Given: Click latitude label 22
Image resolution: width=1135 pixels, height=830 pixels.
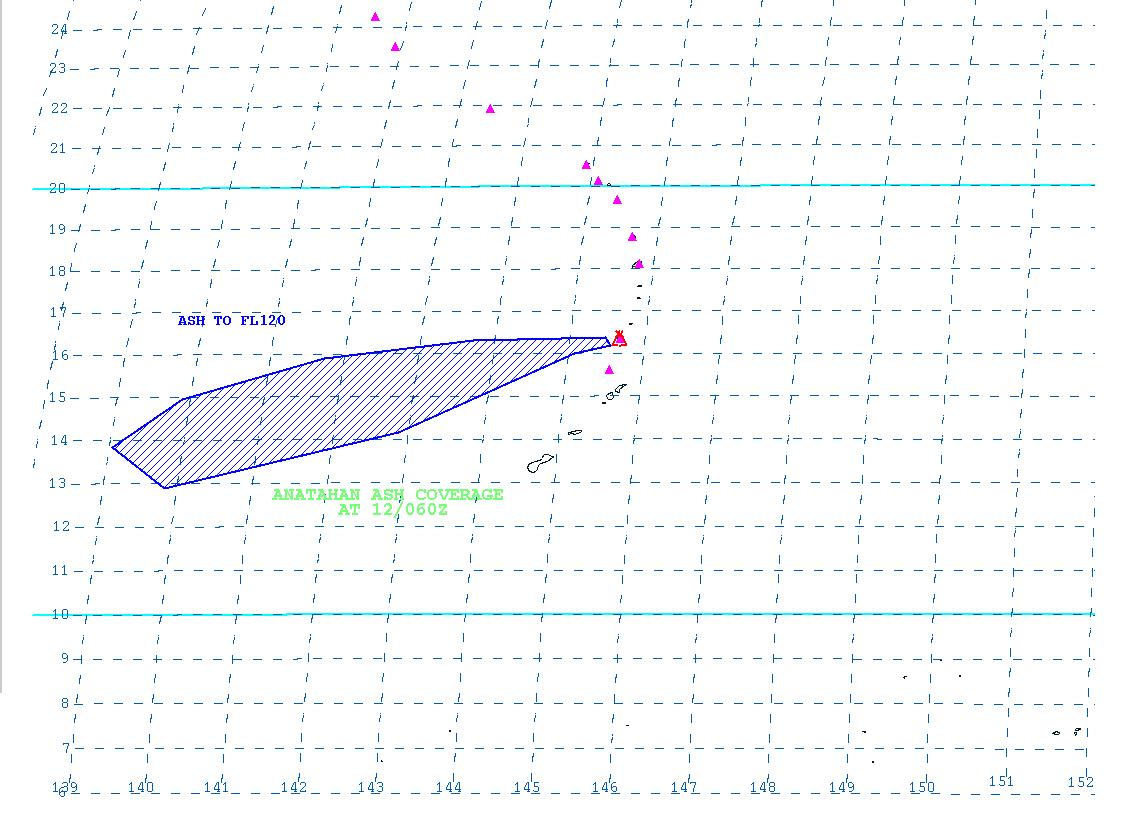Looking at the screenshot, I should 60,108.
